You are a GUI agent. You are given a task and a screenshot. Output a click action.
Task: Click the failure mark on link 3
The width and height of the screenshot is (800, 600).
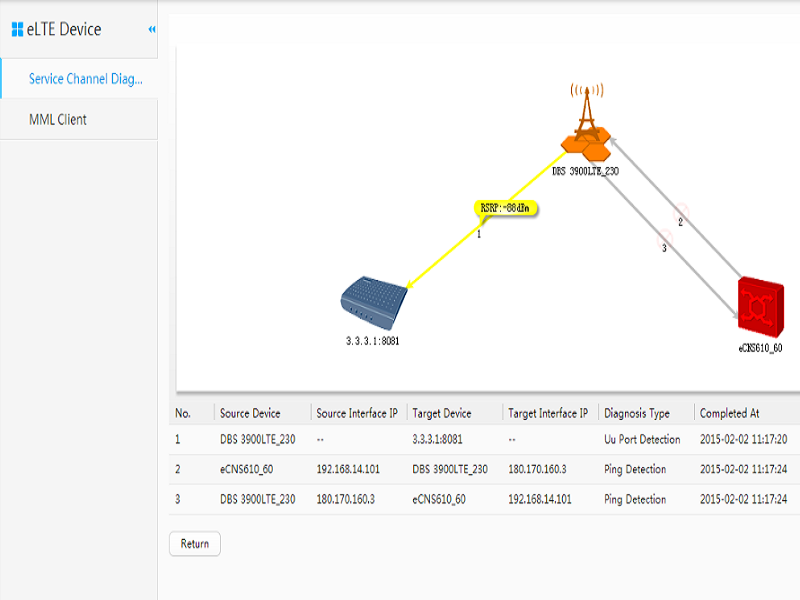(664, 237)
